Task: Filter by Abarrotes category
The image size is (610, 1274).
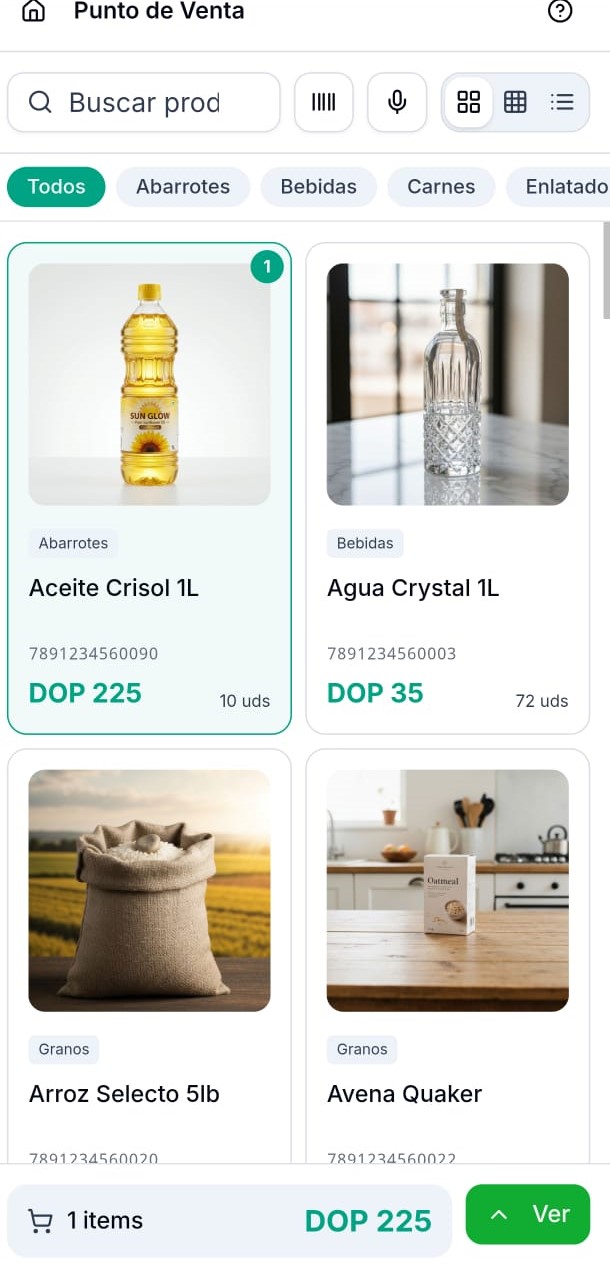Action: click(183, 187)
